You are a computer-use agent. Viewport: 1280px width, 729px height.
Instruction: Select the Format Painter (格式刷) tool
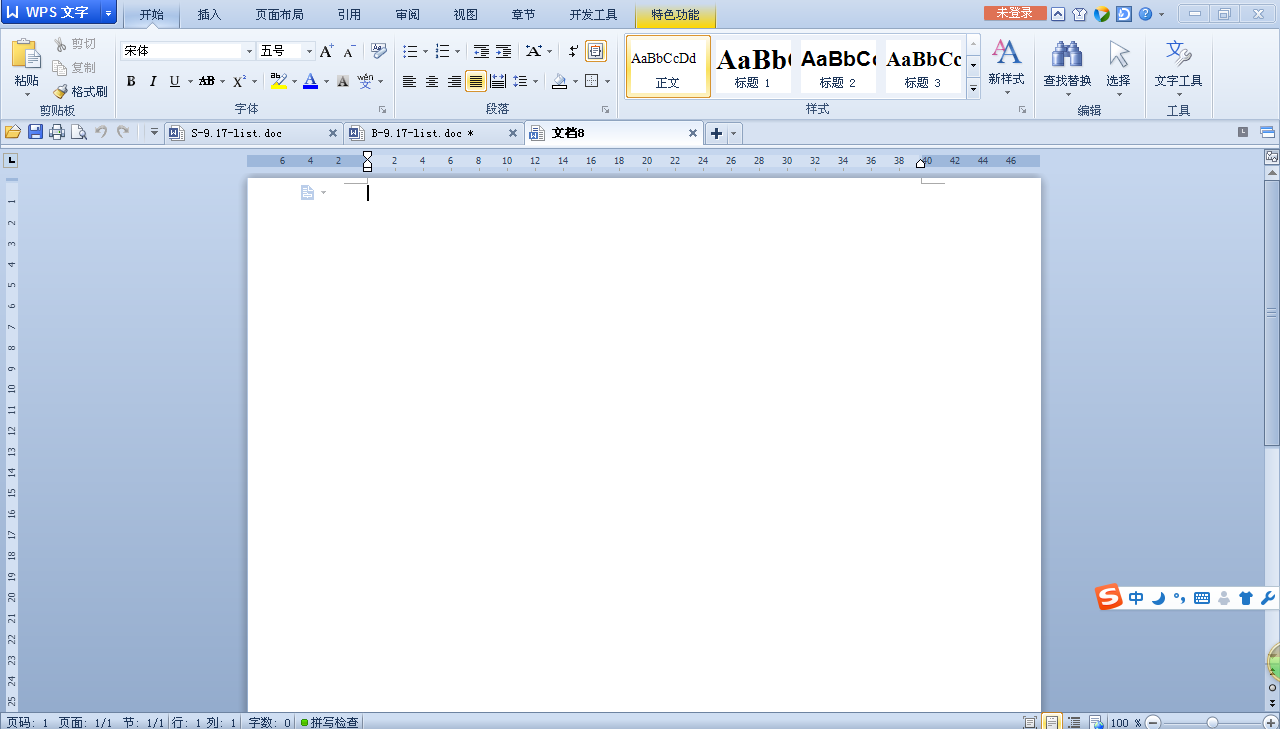click(x=81, y=91)
